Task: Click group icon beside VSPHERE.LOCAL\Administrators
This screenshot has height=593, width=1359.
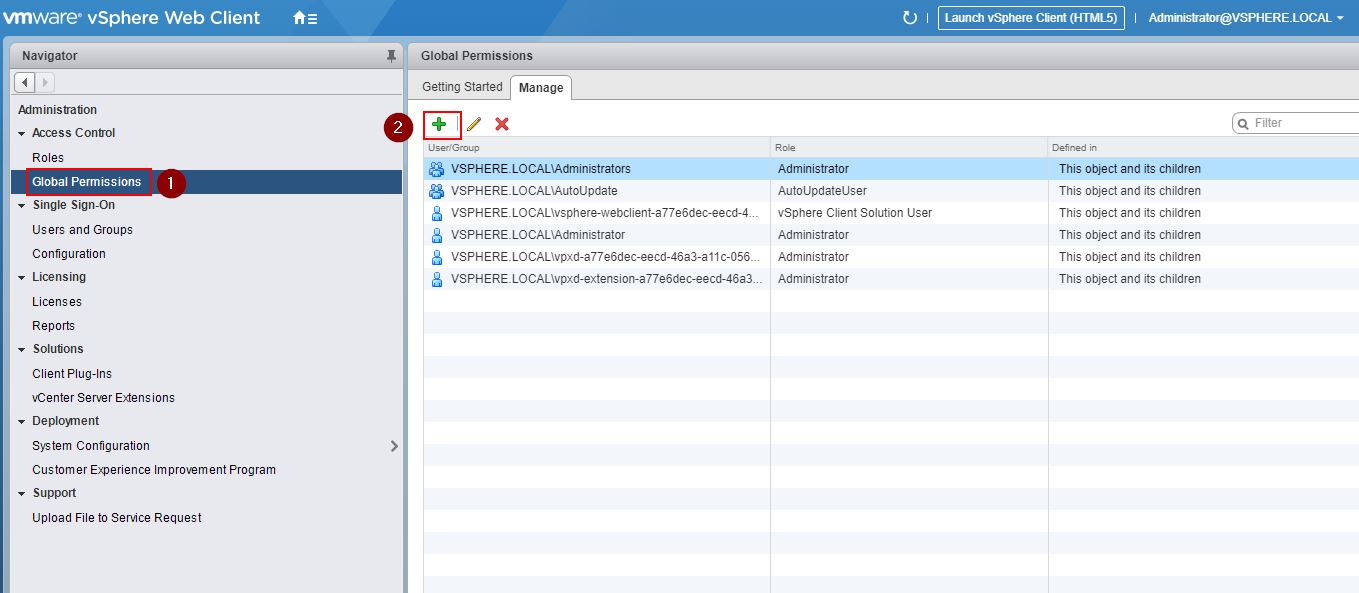Action: click(x=436, y=169)
